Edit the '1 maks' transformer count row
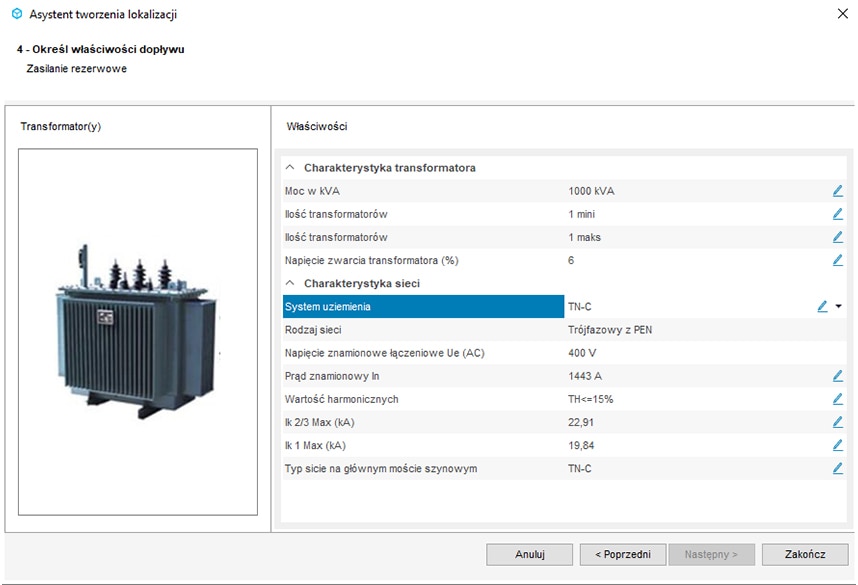 pos(837,237)
